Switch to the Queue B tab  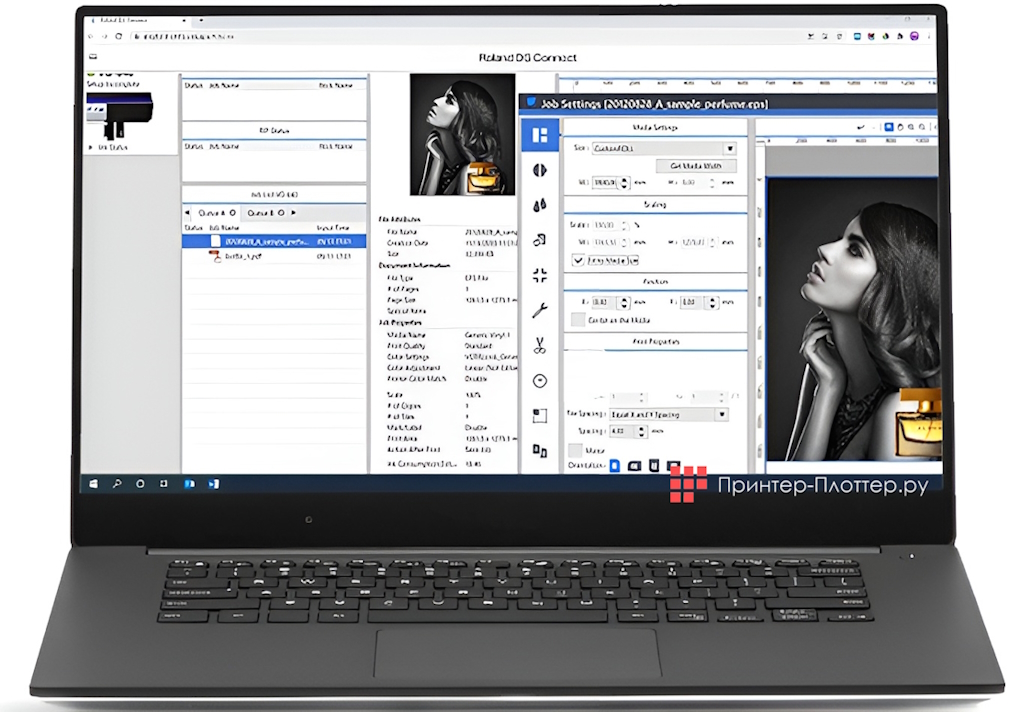click(266, 213)
